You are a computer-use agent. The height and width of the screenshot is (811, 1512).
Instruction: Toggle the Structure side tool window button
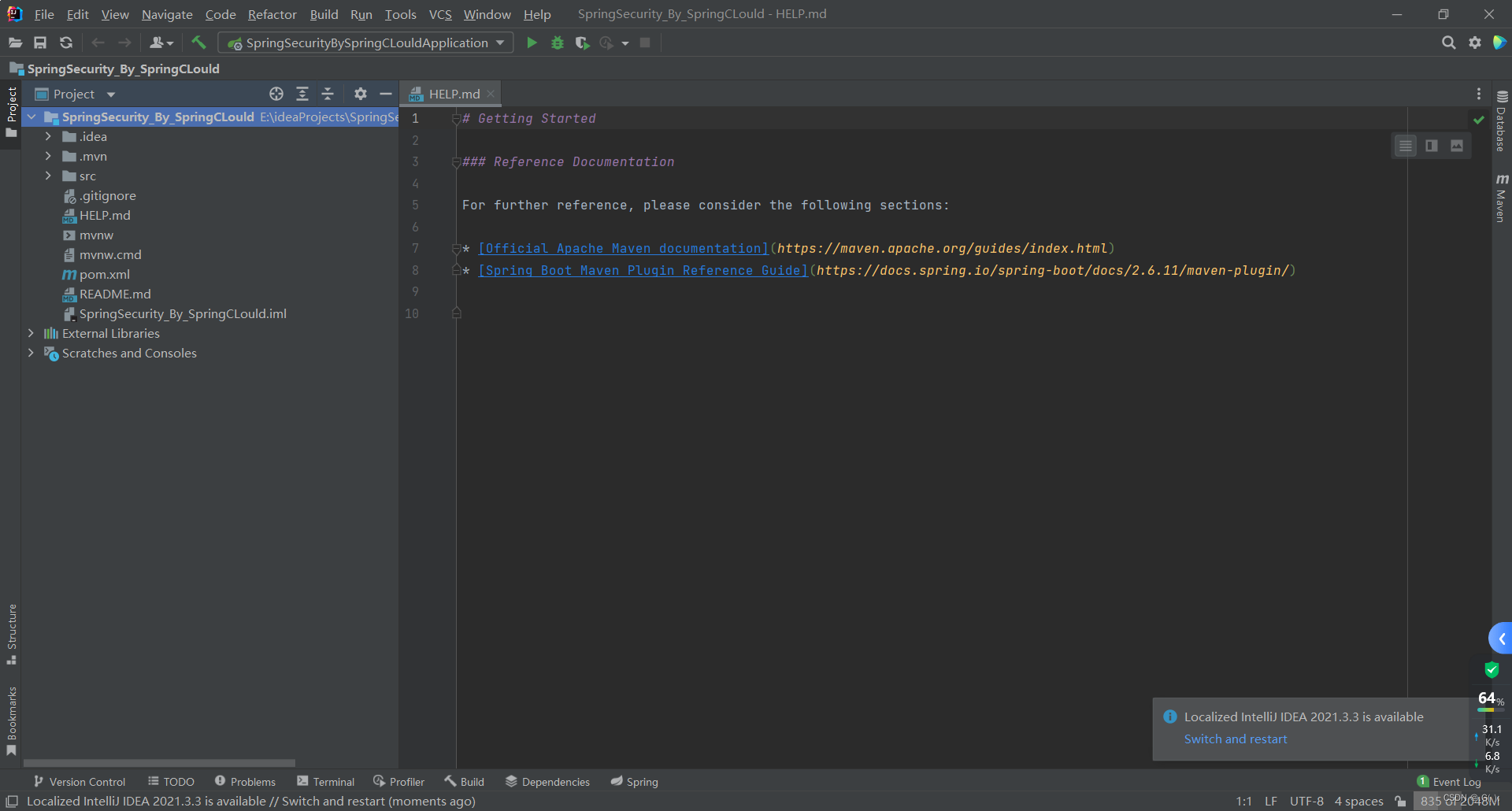11,634
